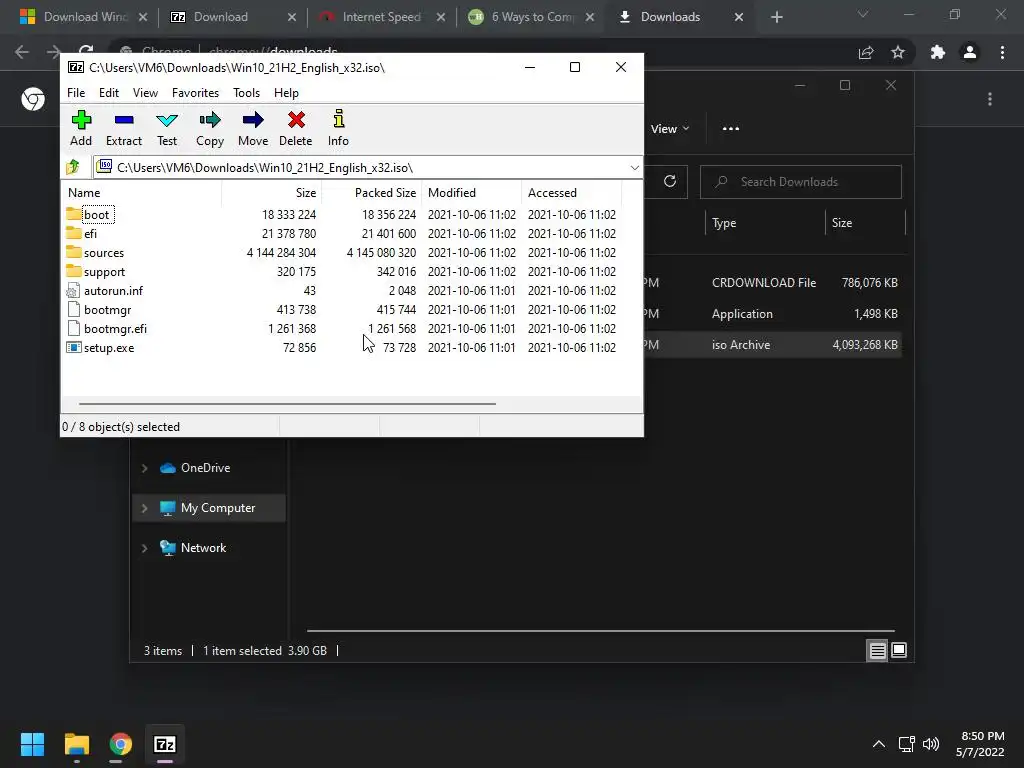Image resolution: width=1024 pixels, height=768 pixels.
Task: Run the Test archive tool
Action: coord(167,128)
